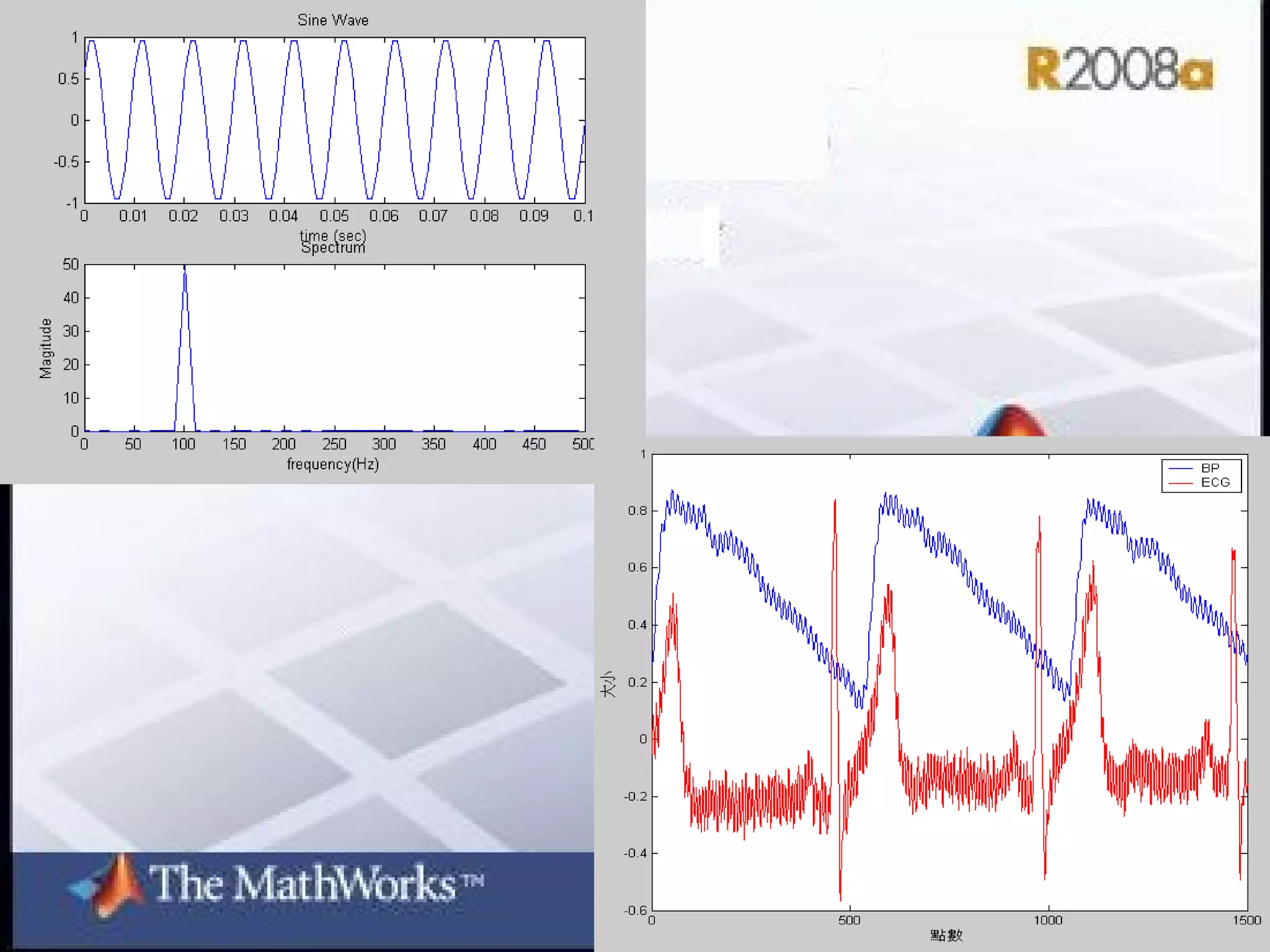
Task: Click the Sine Wave plot title
Action: [333, 20]
